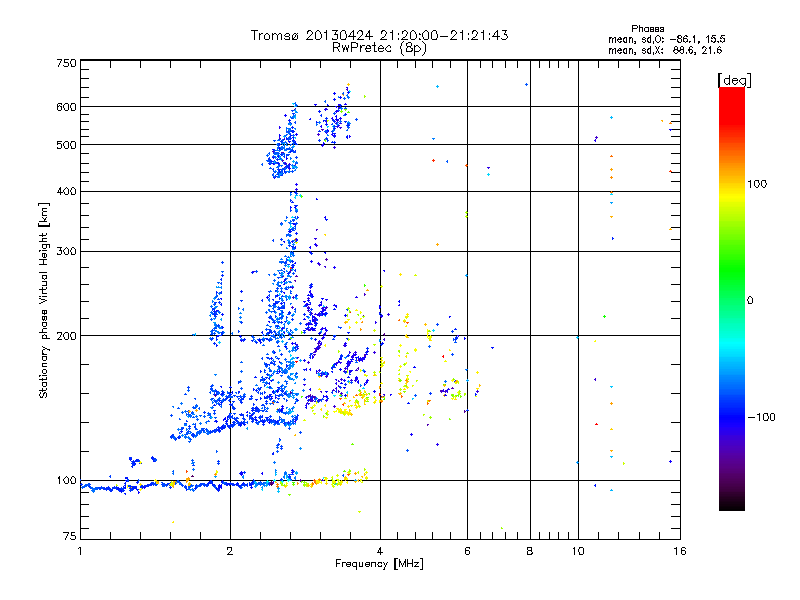
Task: Click the frequency axis tick label "6"
Action: [467, 551]
